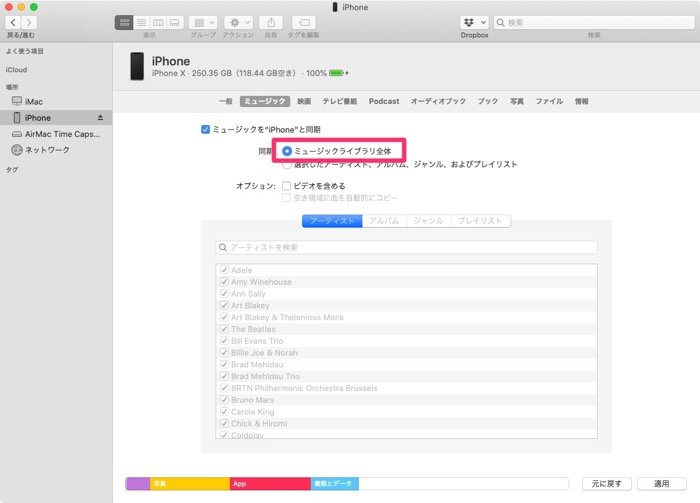This screenshot has height=503, width=700.
Task: Toggle the Bruno Mars checkbox
Action: pos(224,400)
